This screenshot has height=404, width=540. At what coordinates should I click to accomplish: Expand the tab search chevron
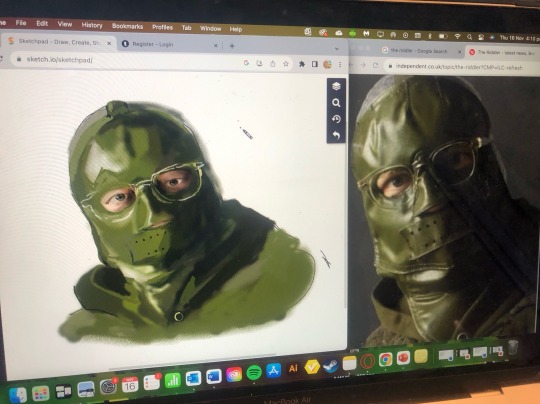[x=336, y=49]
